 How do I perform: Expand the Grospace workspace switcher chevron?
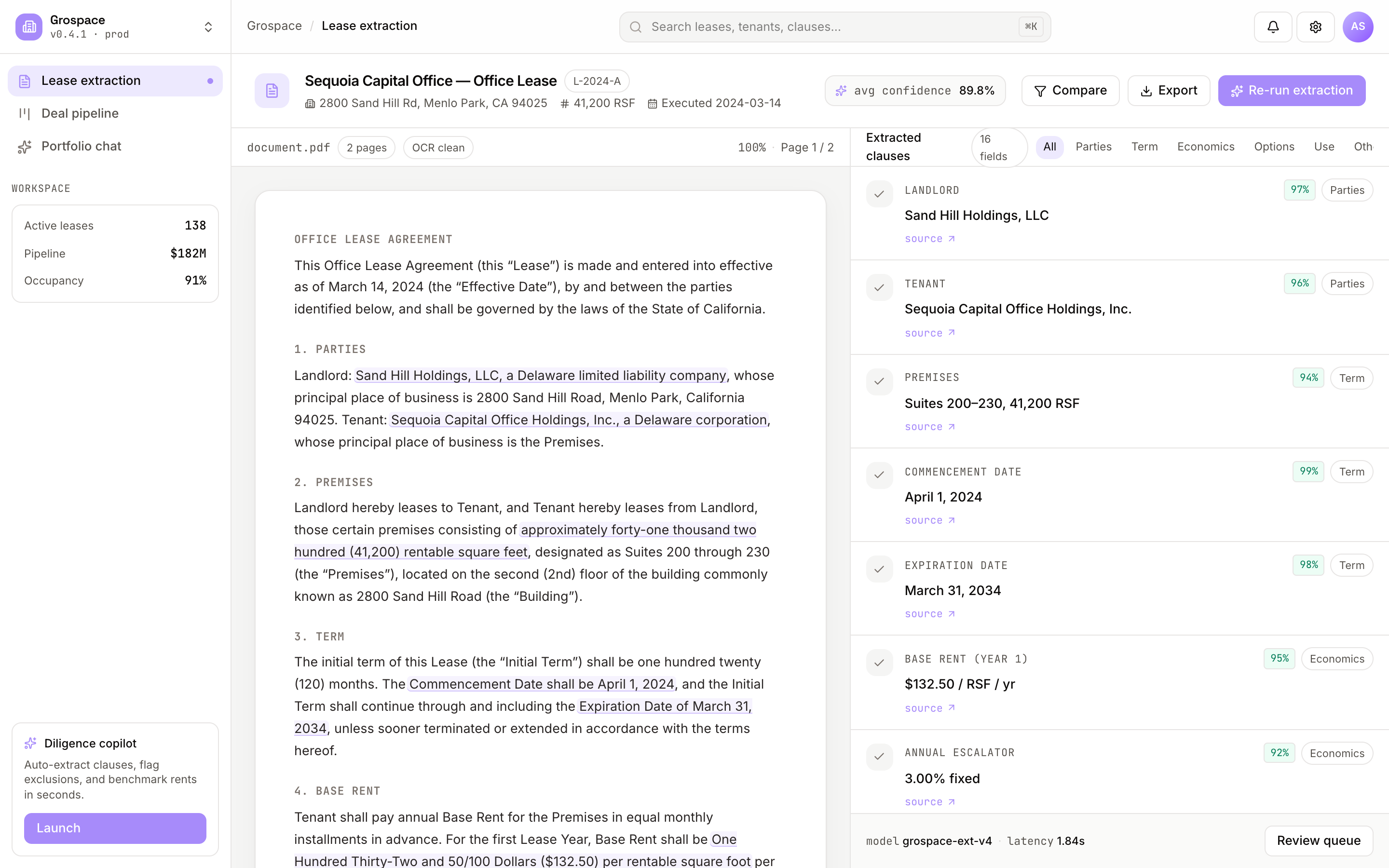coord(208,27)
